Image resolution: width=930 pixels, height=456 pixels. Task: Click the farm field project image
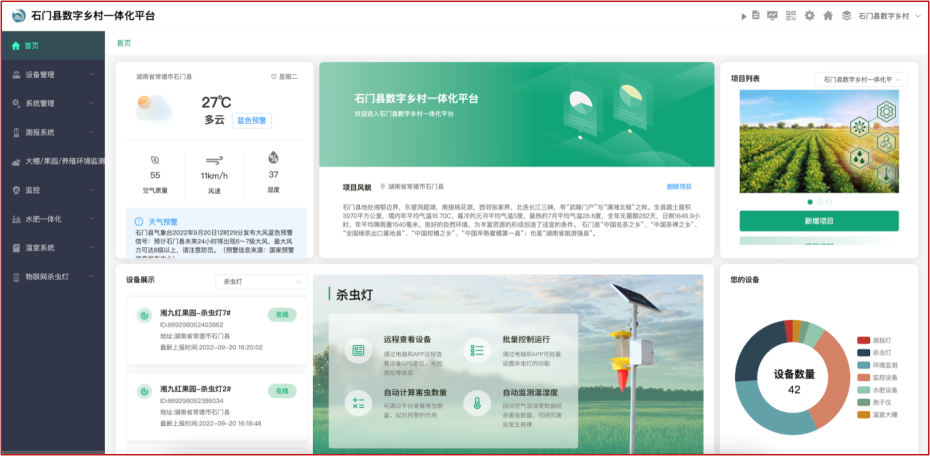819,141
